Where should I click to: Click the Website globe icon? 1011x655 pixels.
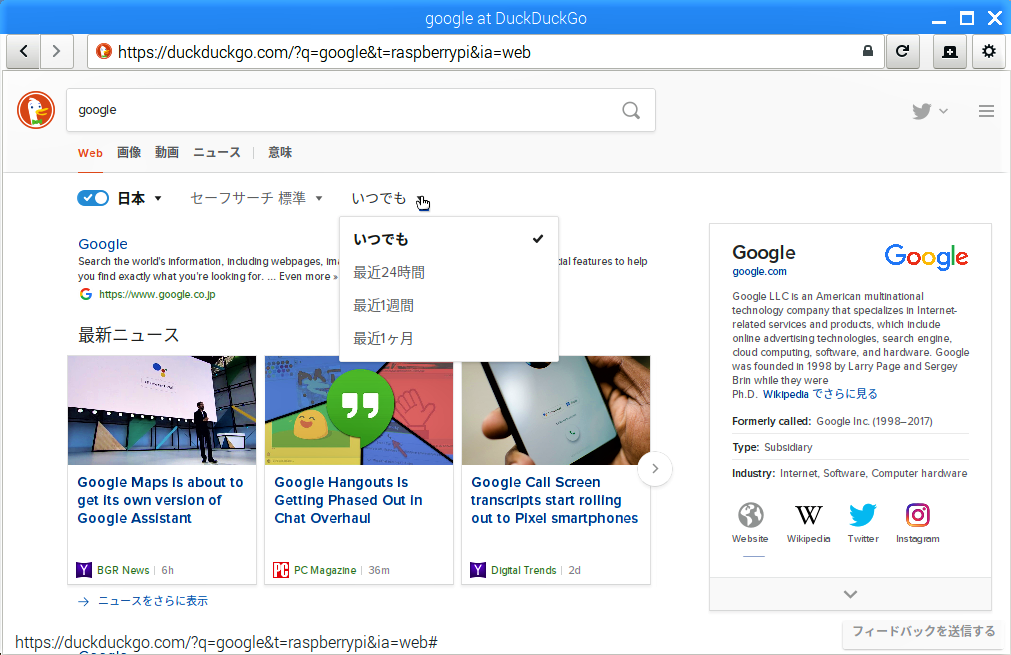click(751, 515)
